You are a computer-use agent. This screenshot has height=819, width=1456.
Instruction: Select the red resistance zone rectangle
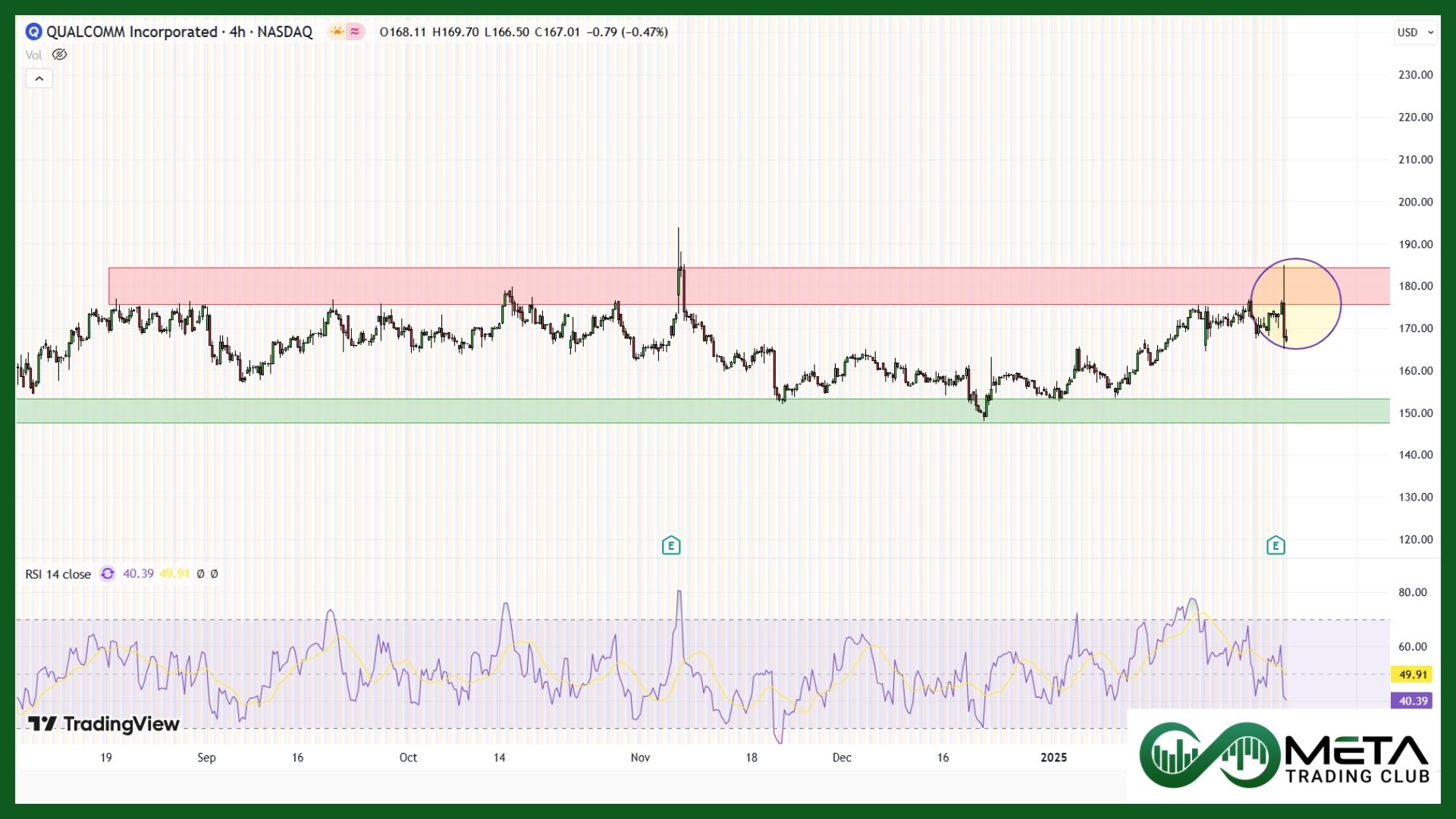pos(749,286)
